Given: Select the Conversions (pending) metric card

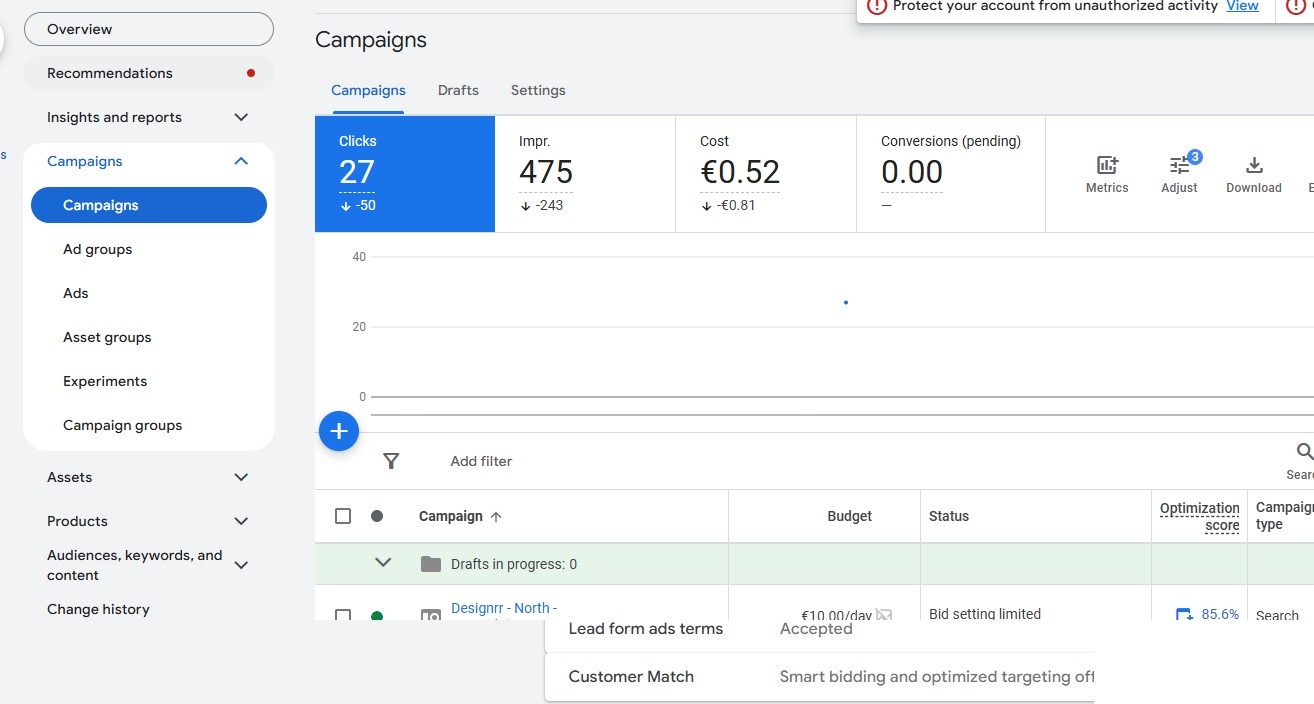Looking at the screenshot, I should point(951,174).
